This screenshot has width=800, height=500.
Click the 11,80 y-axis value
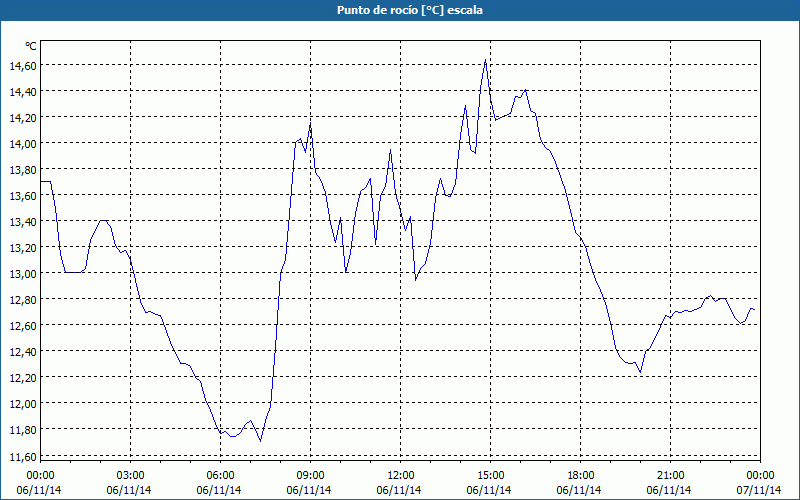pyautogui.click(x=23, y=430)
